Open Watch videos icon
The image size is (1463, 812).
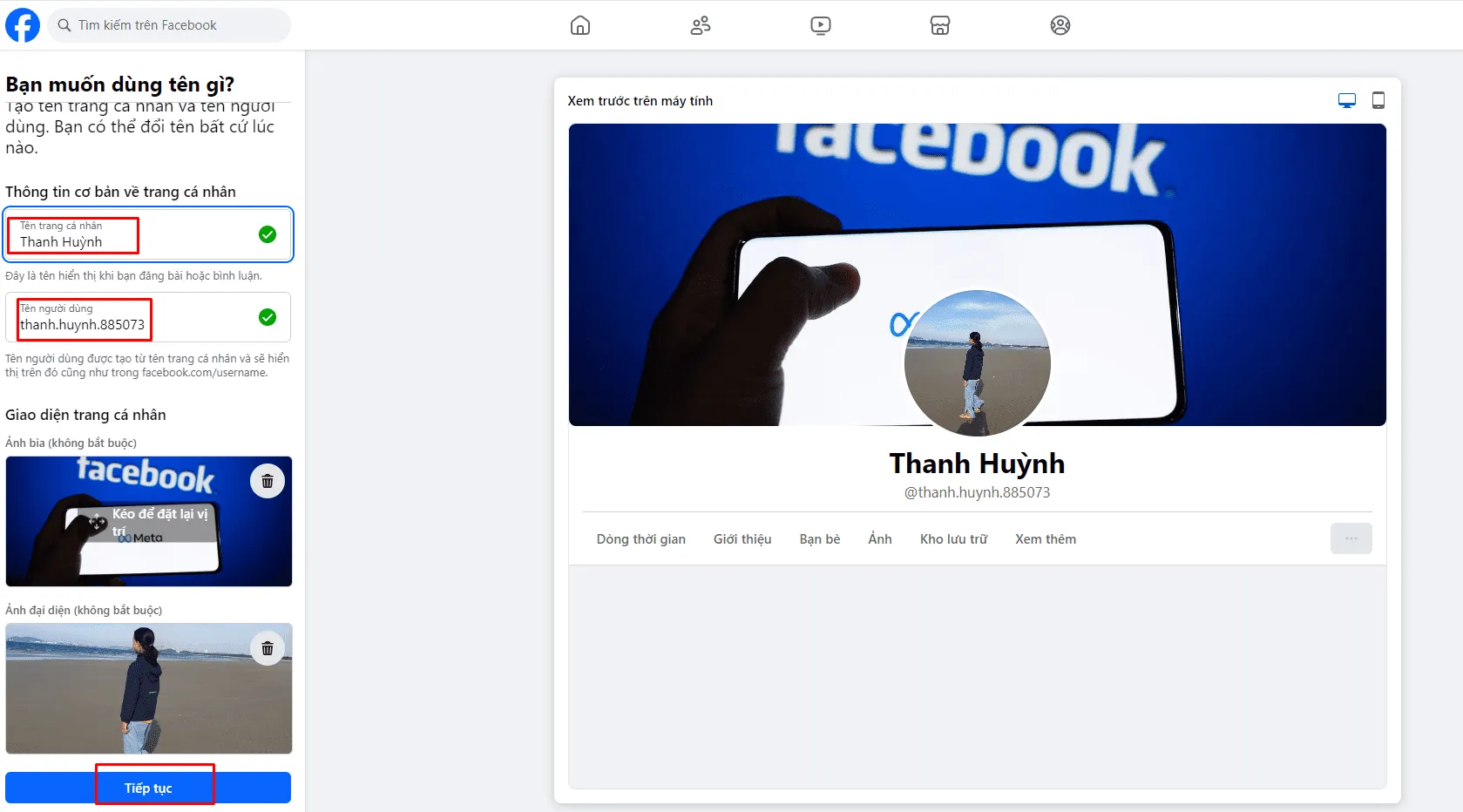[820, 25]
